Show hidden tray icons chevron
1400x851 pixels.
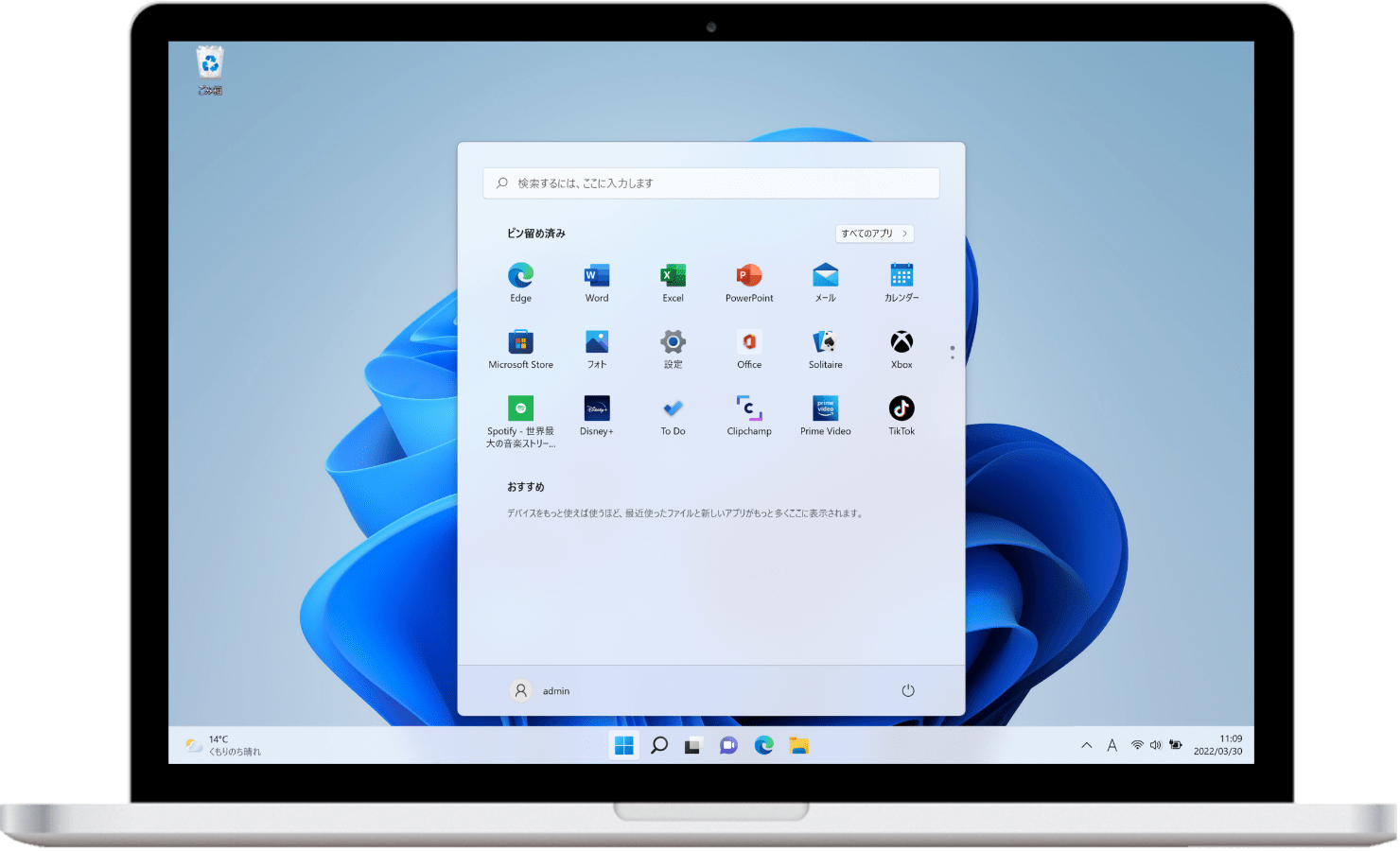(x=1087, y=746)
